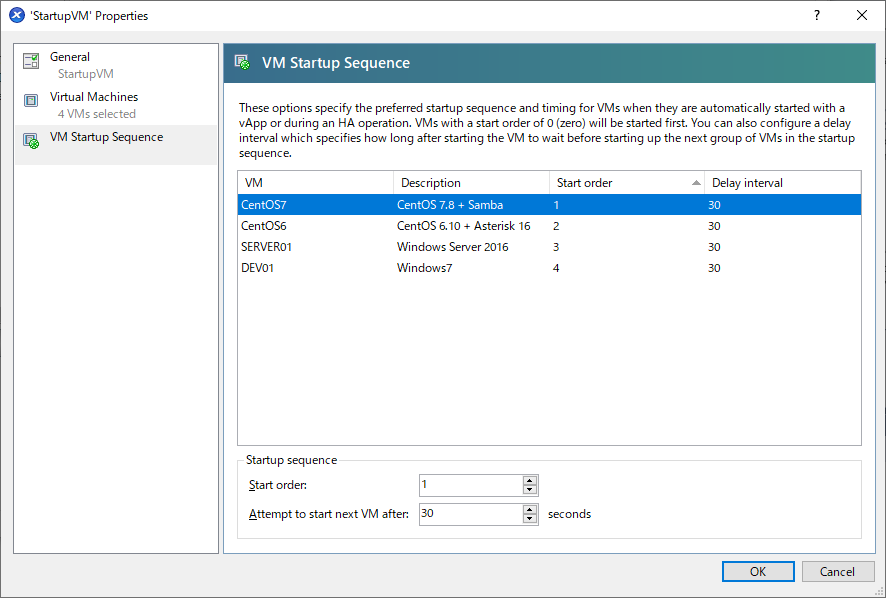Sort list by the VM column header
The width and height of the screenshot is (886, 598).
click(x=316, y=183)
